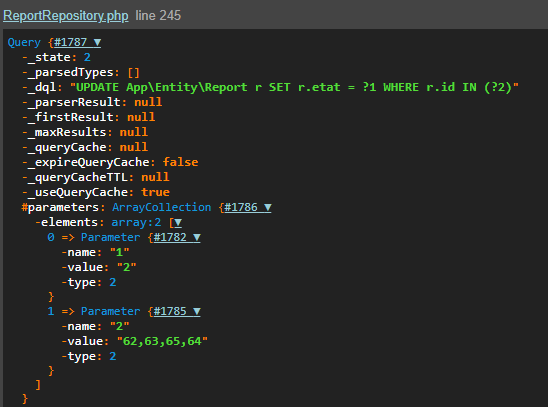Open the ReportRepository.php file link

point(66,16)
